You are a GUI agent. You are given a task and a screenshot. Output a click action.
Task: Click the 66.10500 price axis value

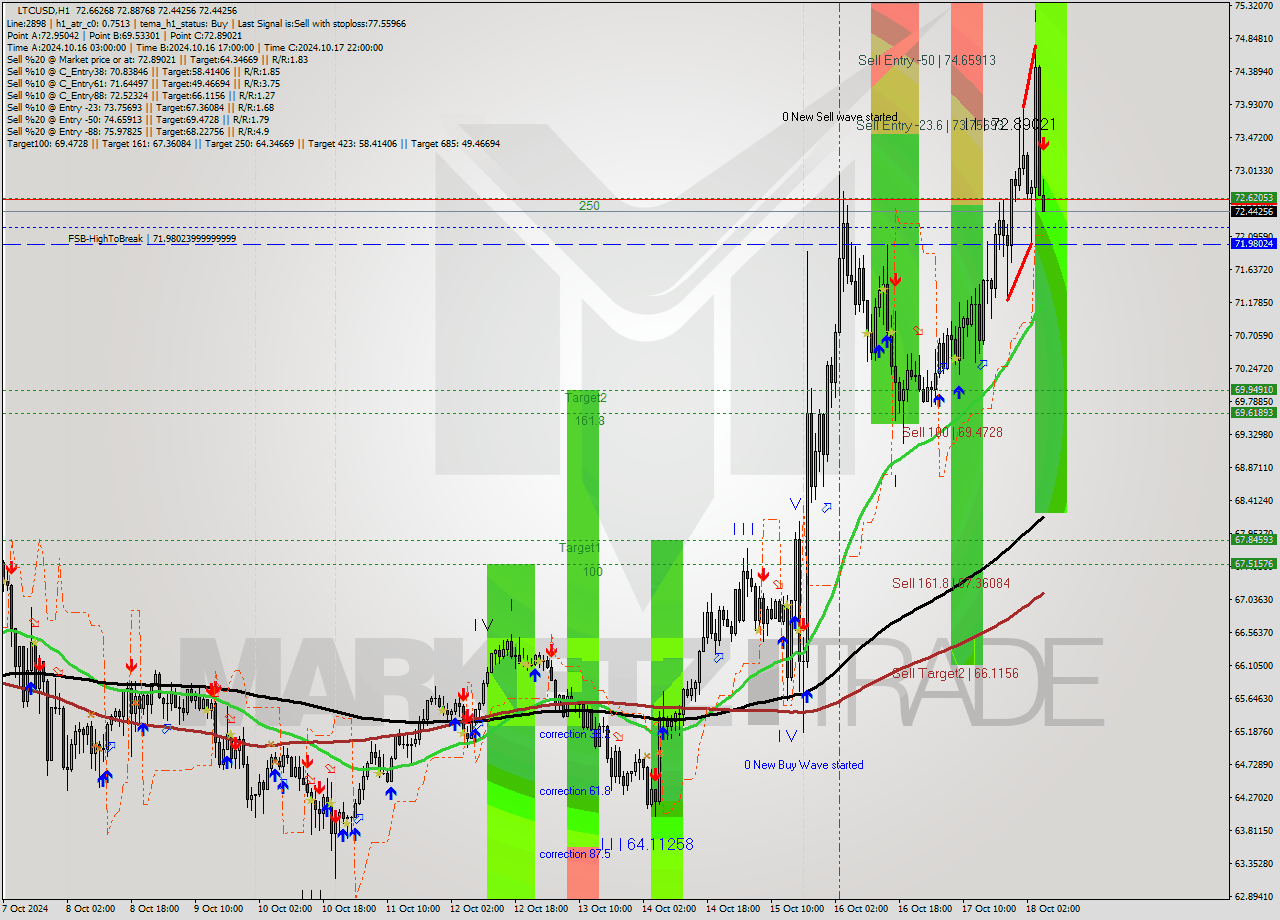point(1254,665)
